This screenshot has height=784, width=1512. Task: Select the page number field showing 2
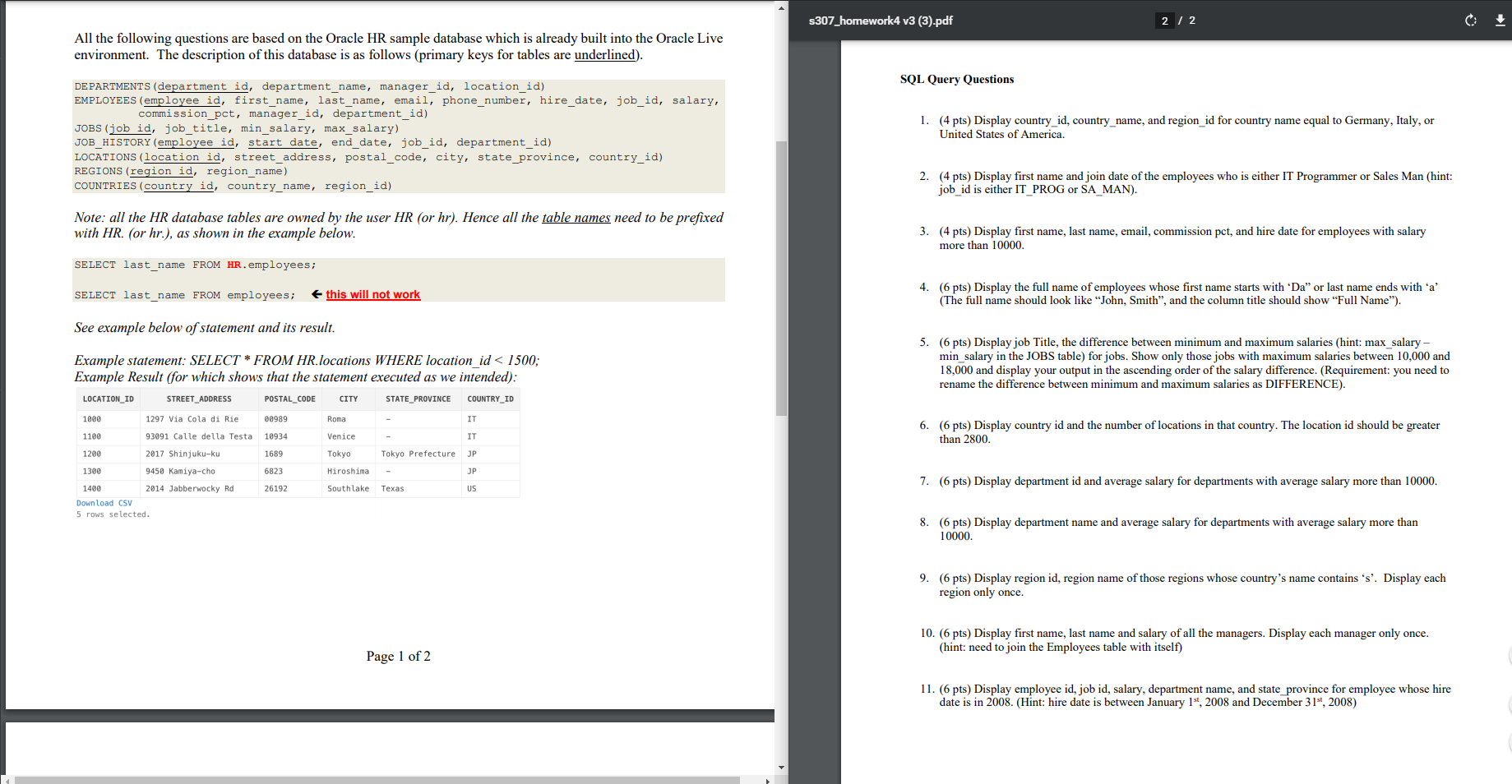1164,21
